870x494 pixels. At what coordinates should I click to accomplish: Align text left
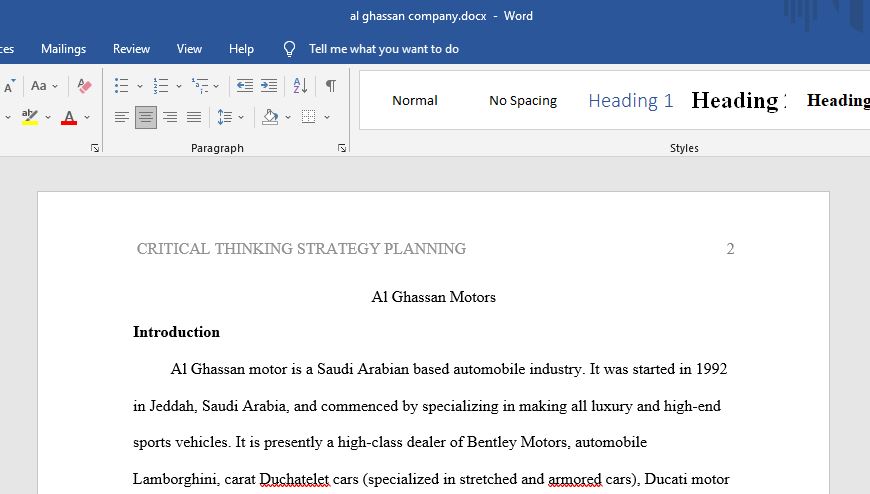(x=122, y=117)
